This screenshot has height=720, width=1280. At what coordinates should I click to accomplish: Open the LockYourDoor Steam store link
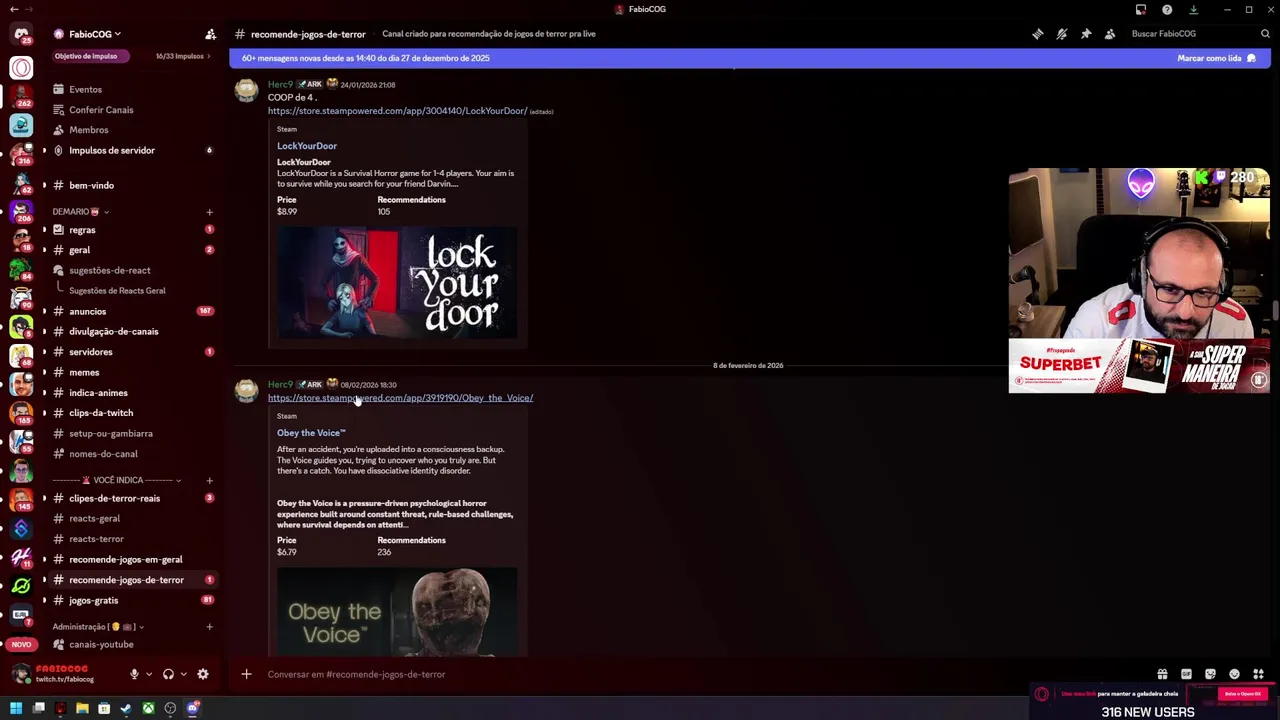[397, 111]
